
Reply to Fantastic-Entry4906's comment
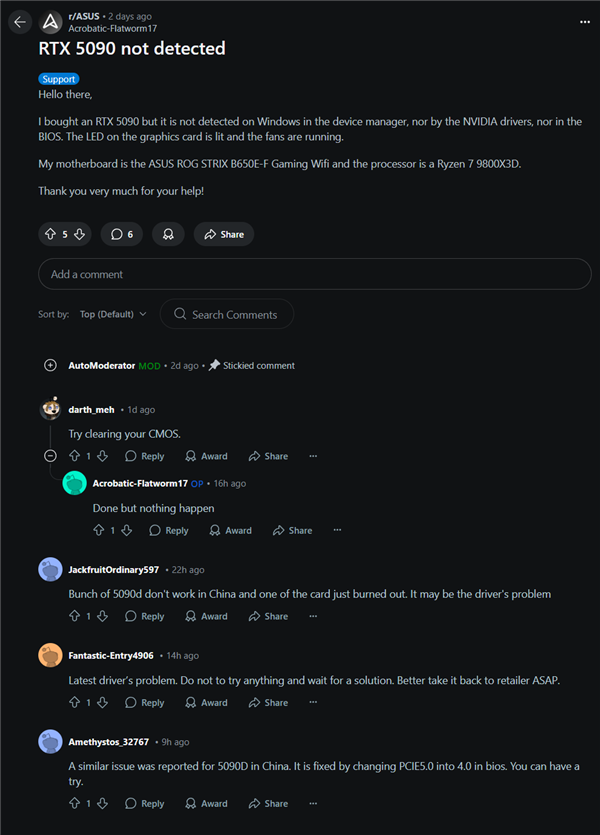point(145,703)
